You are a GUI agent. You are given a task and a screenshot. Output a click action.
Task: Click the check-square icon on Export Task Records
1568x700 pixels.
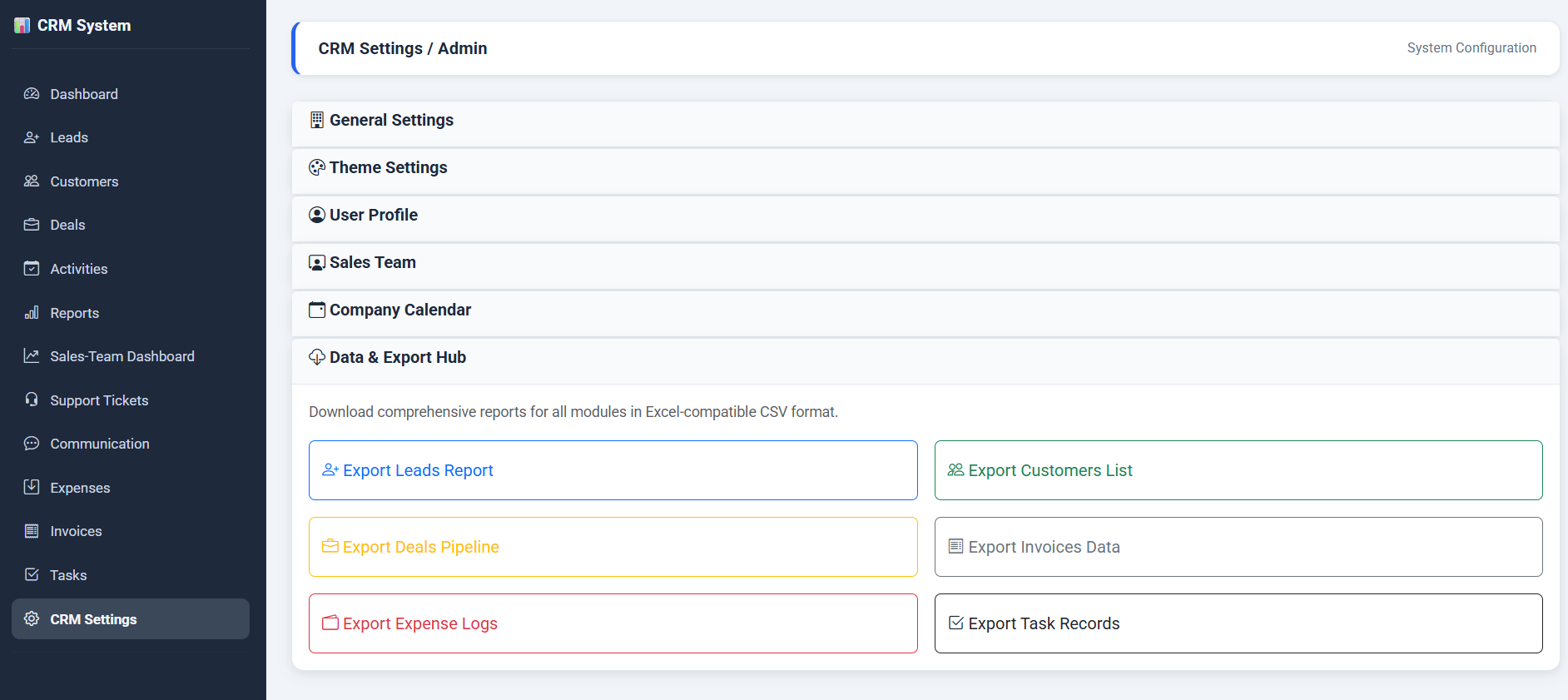click(956, 623)
